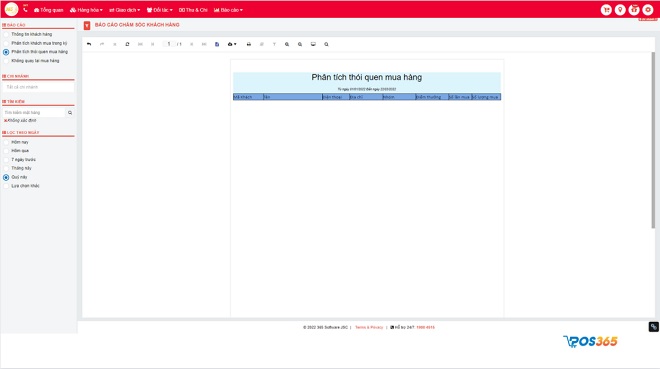Expand the Đối tác menu dropdown

pos(160,10)
